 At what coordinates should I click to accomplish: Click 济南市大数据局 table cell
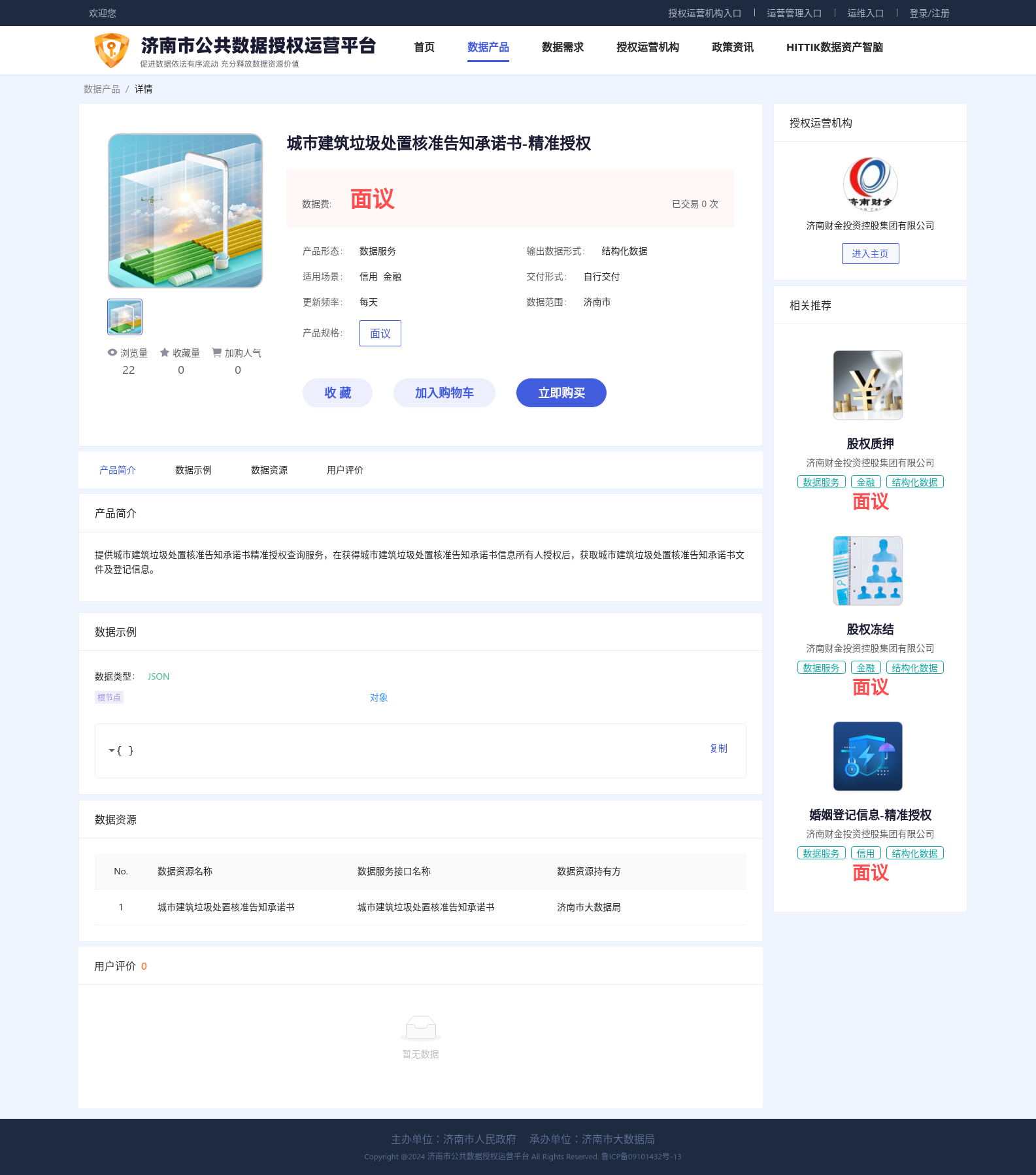point(589,907)
